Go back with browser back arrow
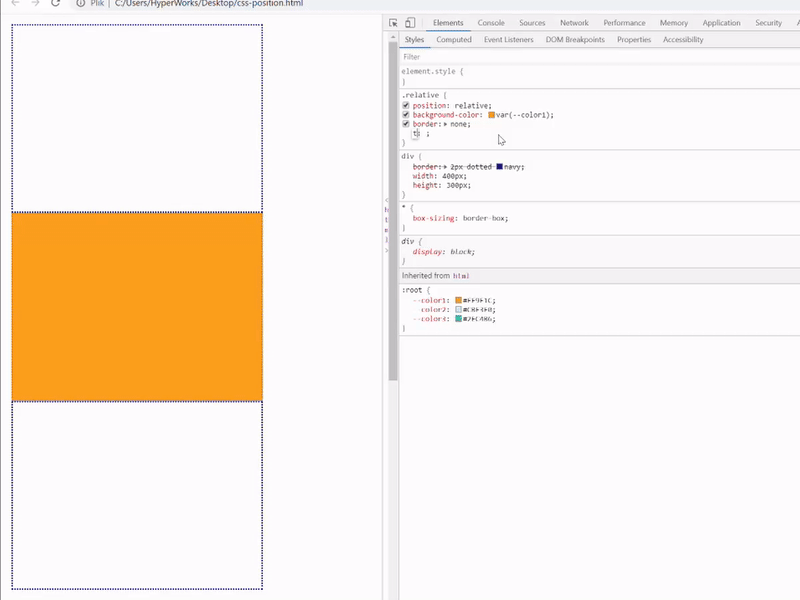The width and height of the screenshot is (800, 600). click(x=15, y=3)
